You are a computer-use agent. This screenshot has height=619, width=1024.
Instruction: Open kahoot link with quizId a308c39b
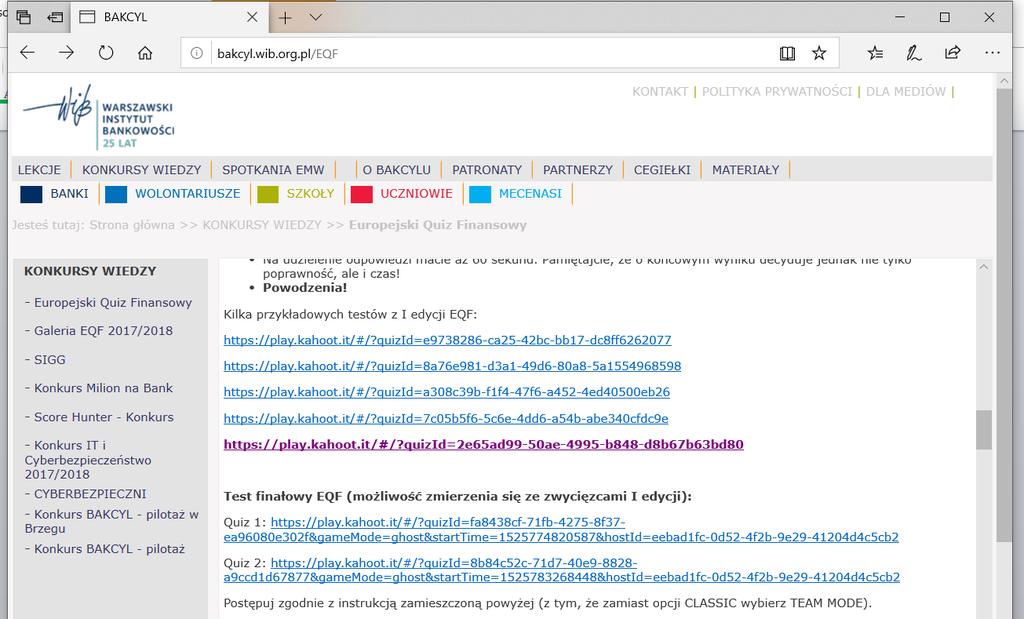coord(447,392)
